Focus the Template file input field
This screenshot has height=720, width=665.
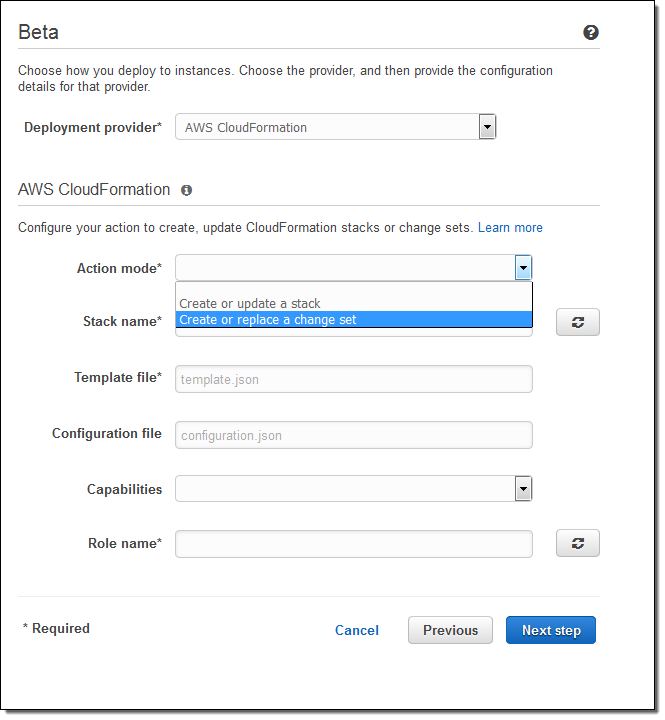click(x=353, y=379)
